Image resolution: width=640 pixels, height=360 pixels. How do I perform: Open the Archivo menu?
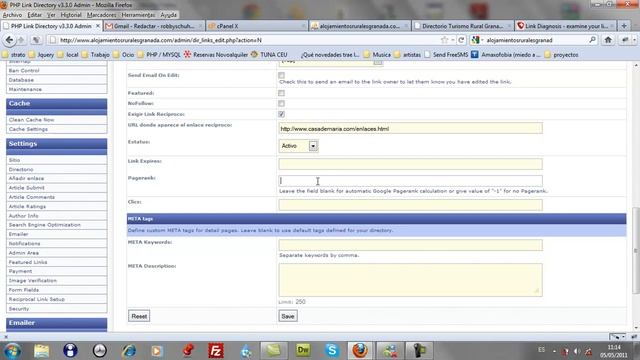[x=12, y=15]
